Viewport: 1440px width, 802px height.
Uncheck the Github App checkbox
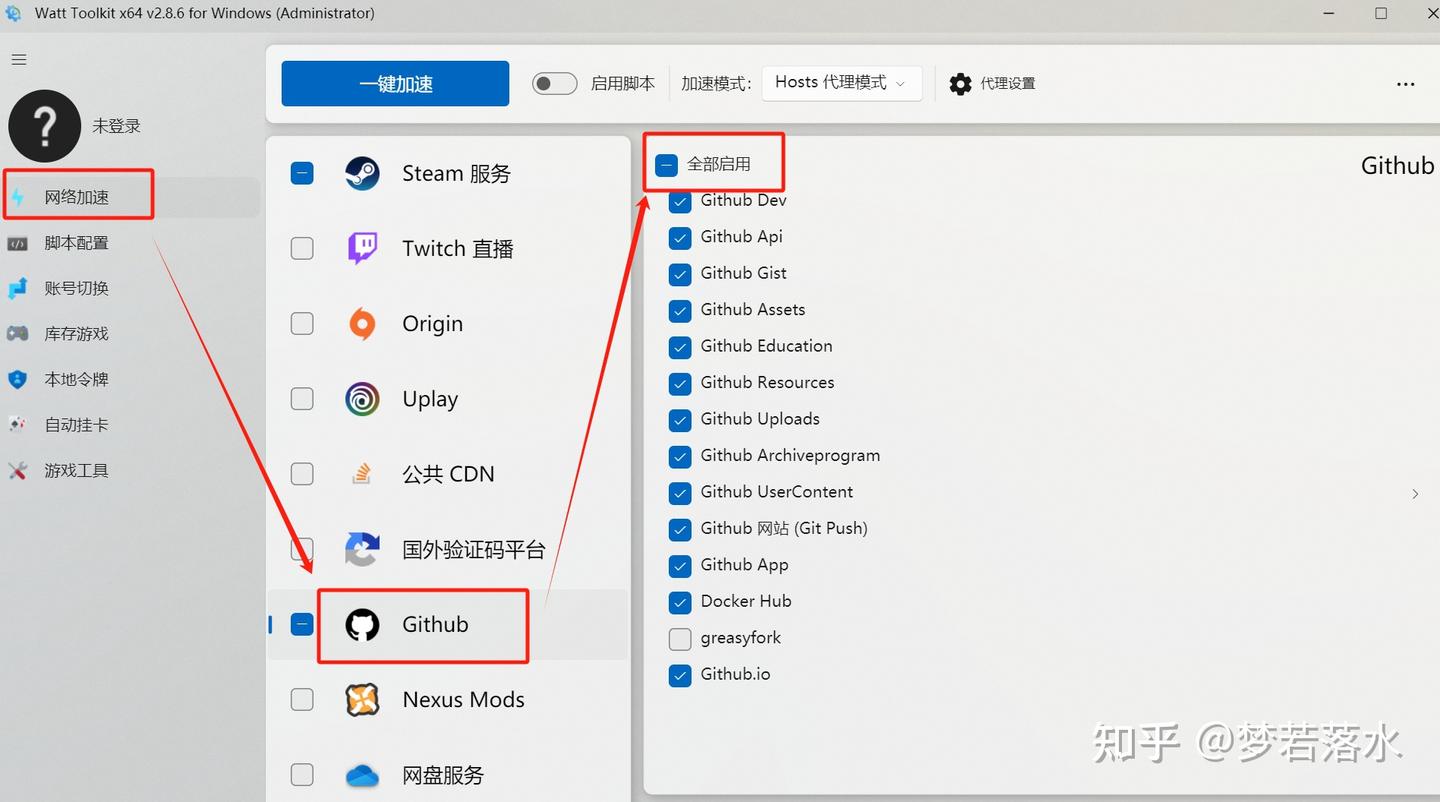pyautogui.click(x=680, y=566)
